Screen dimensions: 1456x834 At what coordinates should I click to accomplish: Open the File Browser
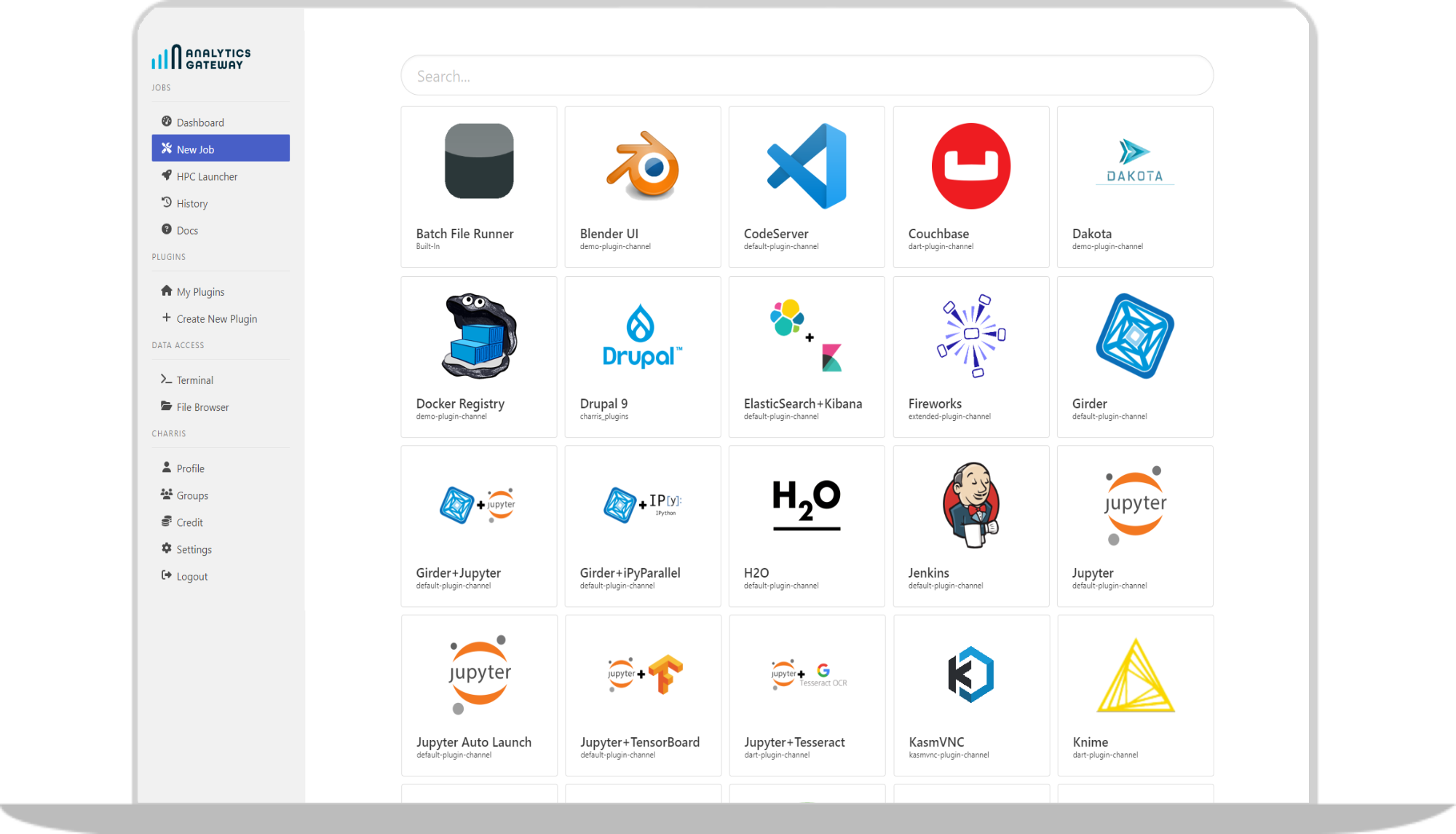[x=221, y=406]
